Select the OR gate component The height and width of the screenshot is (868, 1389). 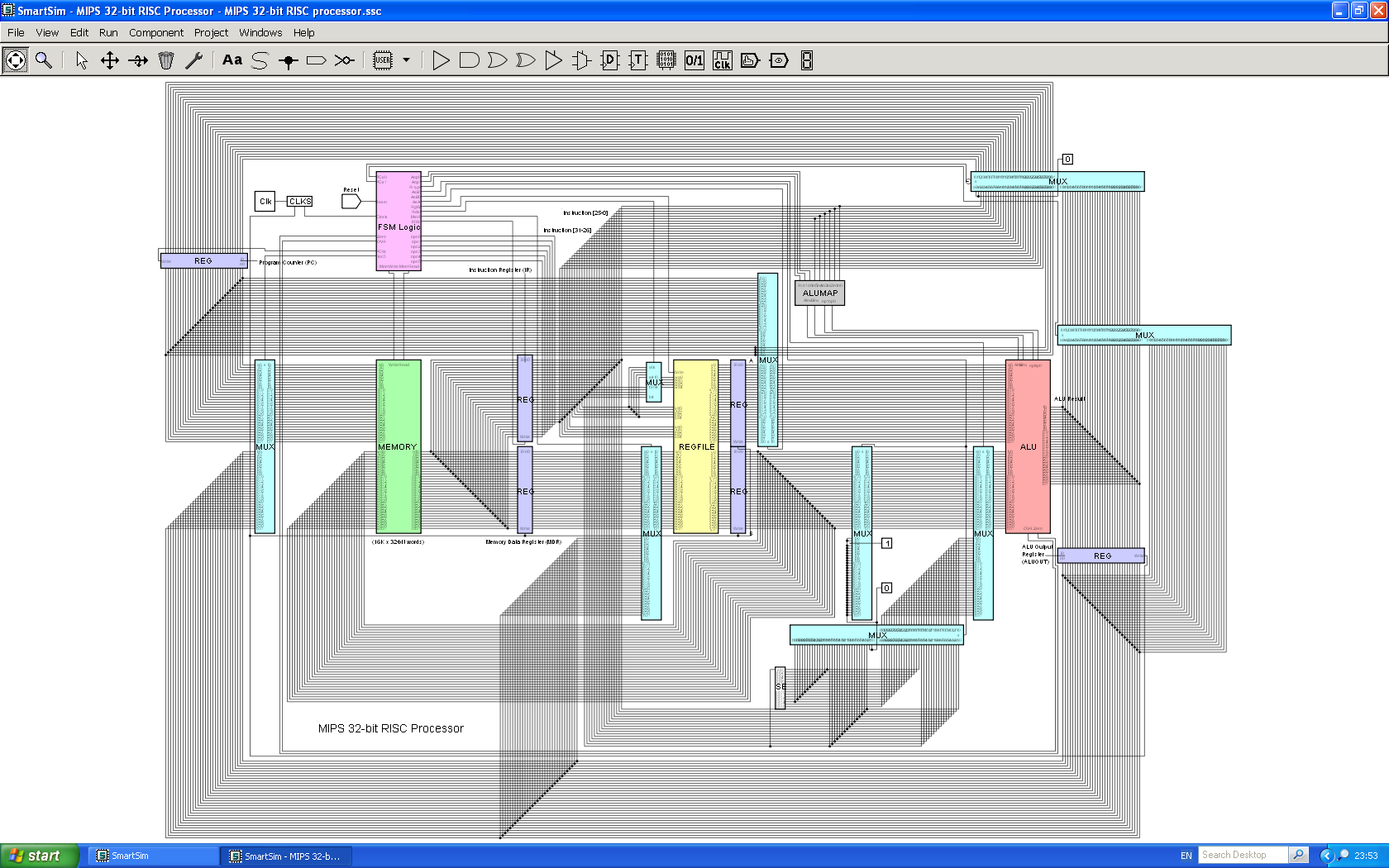tap(498, 60)
